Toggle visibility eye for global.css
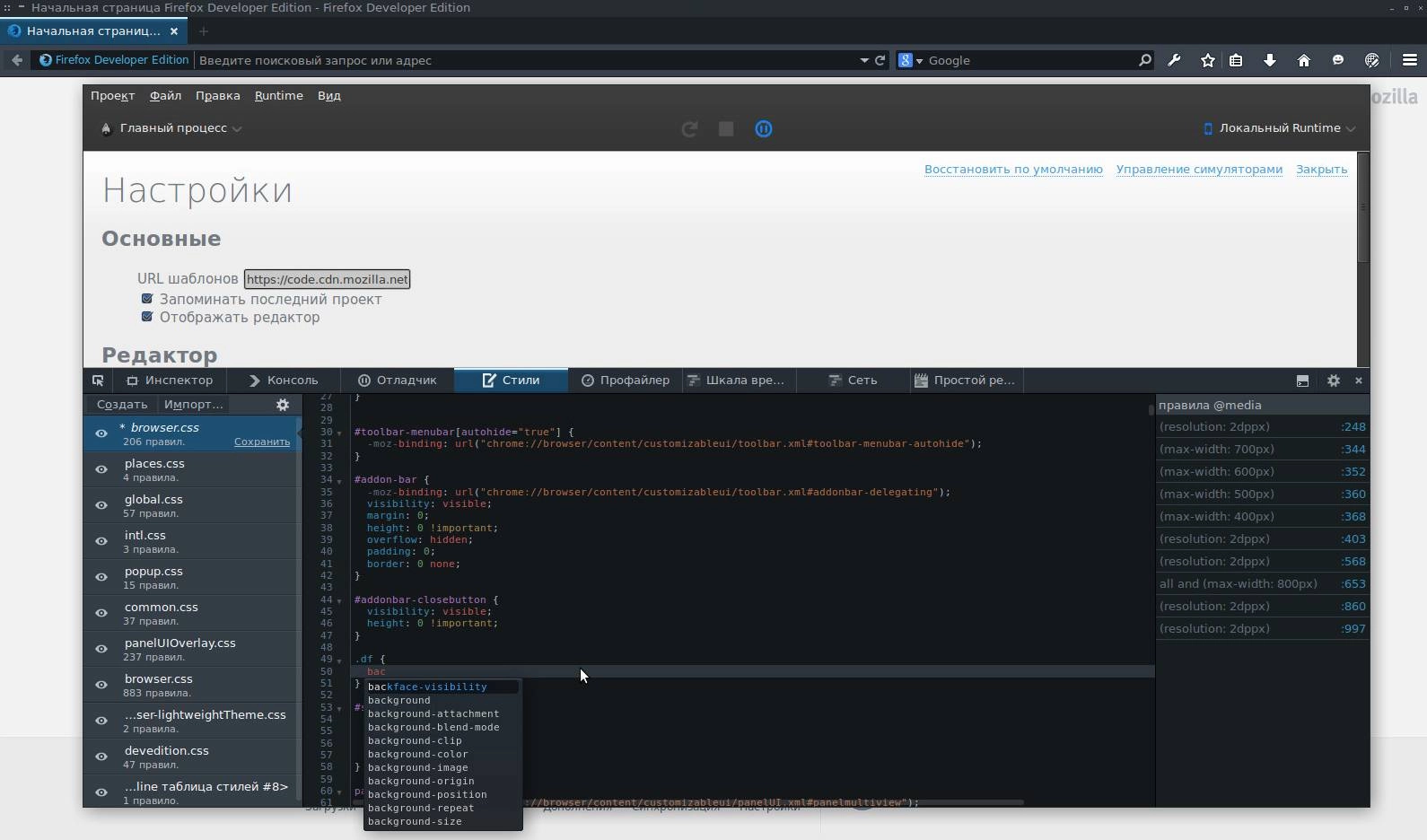The width and height of the screenshot is (1427, 840). tap(101, 505)
